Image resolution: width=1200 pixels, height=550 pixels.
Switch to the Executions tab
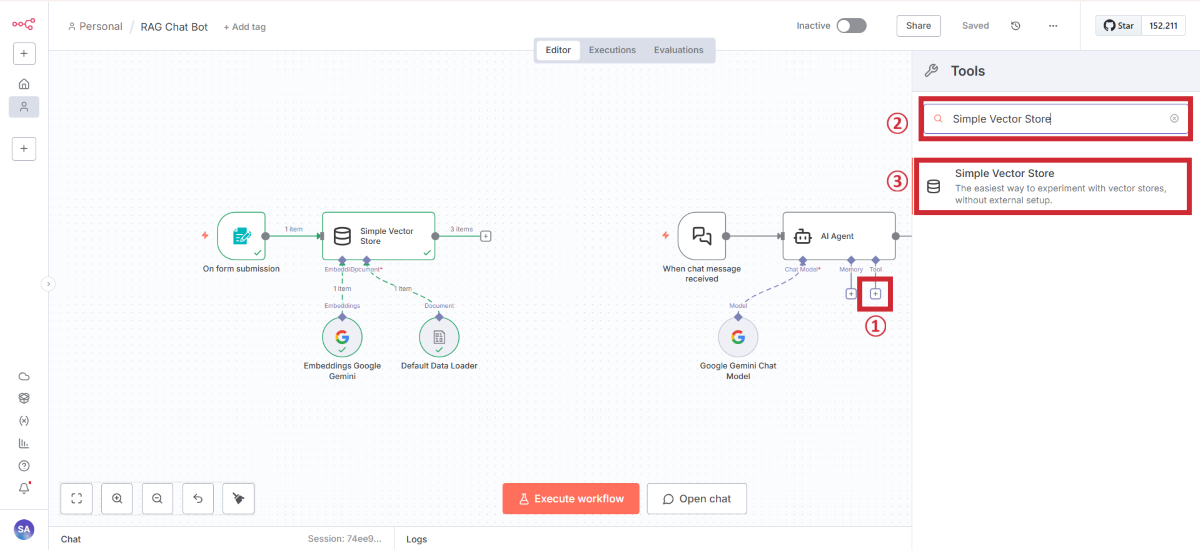(x=611, y=50)
